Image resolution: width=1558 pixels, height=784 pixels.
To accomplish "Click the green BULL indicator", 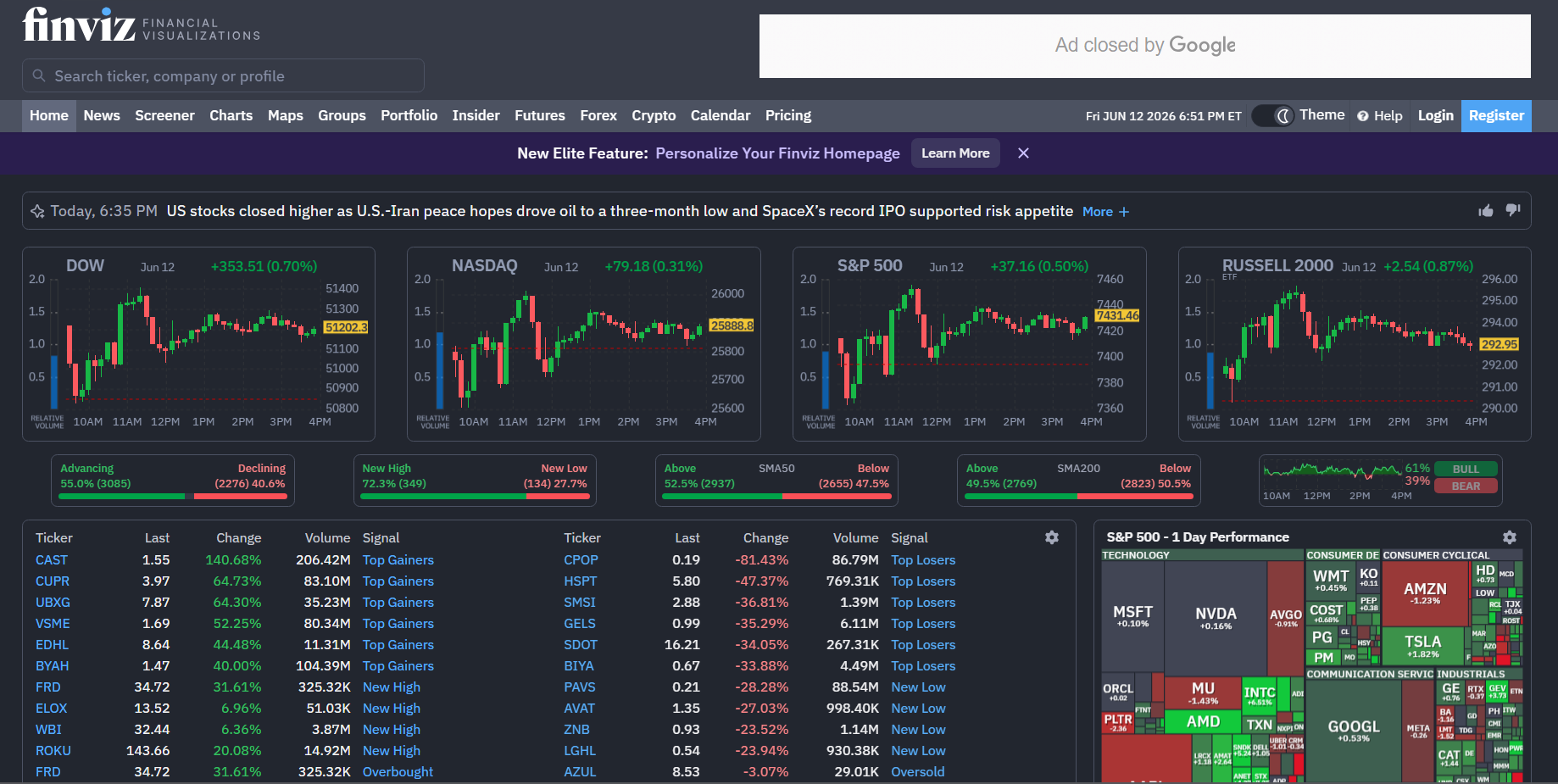I will coord(1466,469).
